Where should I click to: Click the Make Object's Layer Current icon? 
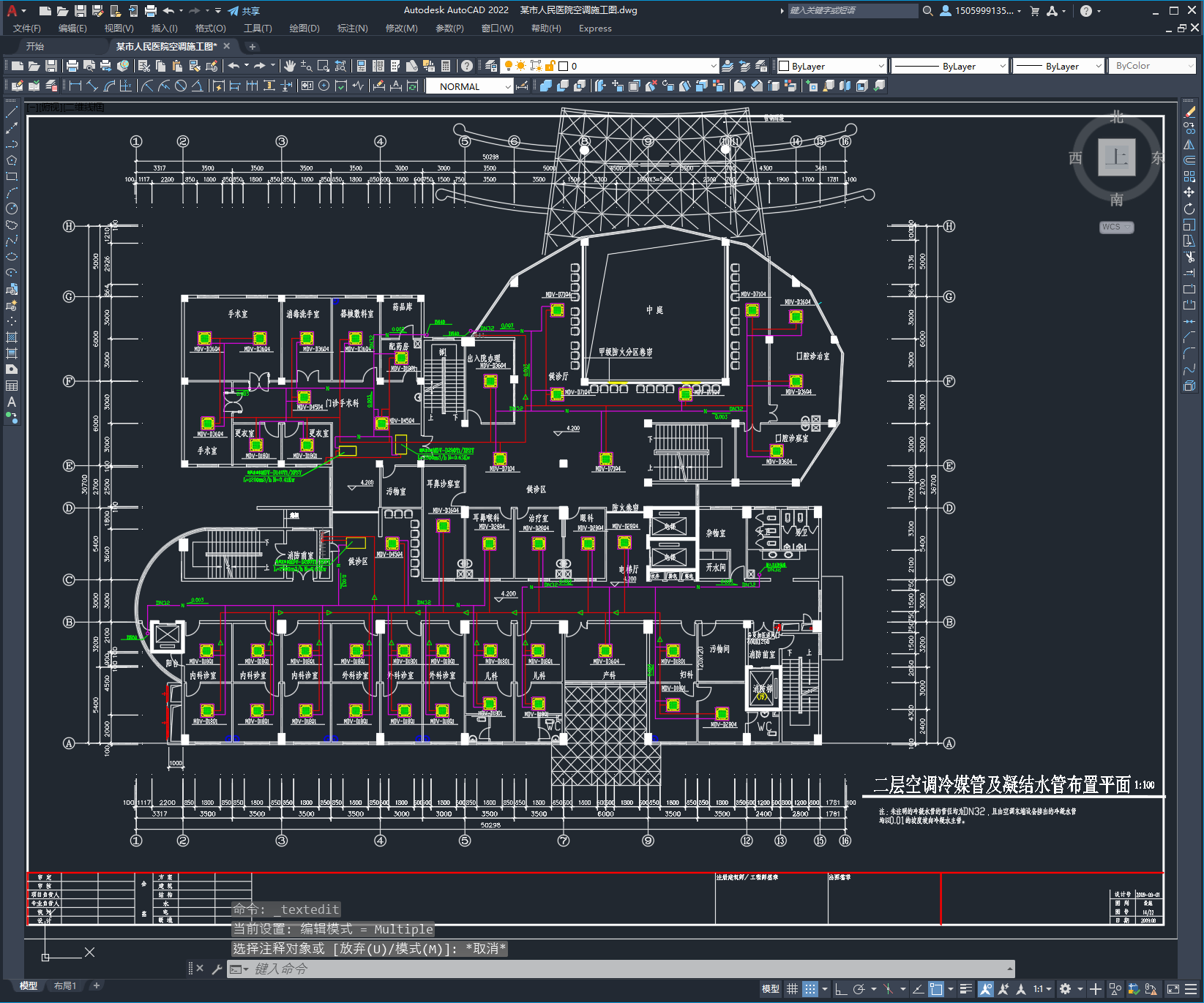[728, 66]
